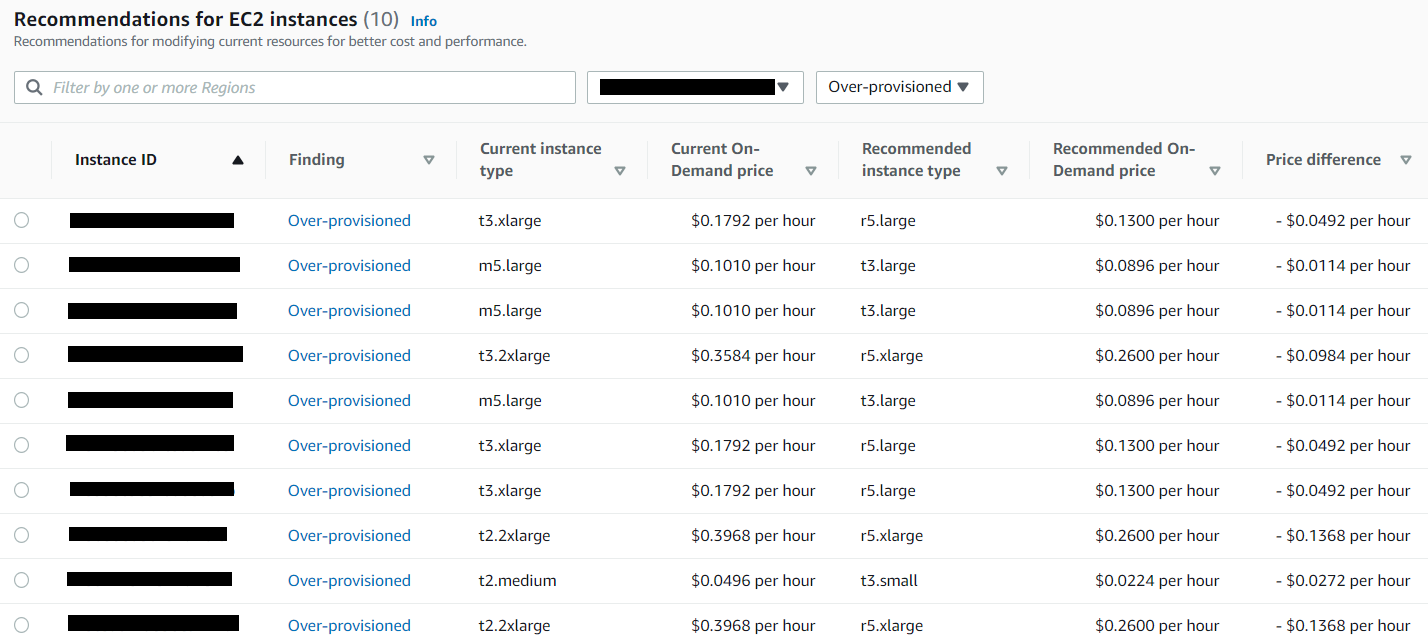Click the Recommended On-Demand price sort arrow
Image resolution: width=1428 pixels, height=644 pixels.
coord(1215,171)
